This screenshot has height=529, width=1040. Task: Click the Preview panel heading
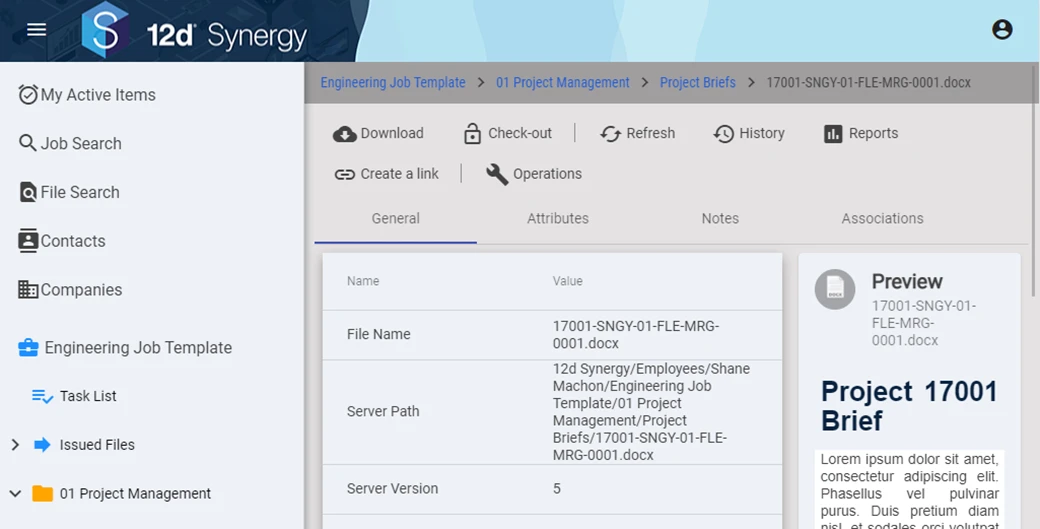point(907,281)
